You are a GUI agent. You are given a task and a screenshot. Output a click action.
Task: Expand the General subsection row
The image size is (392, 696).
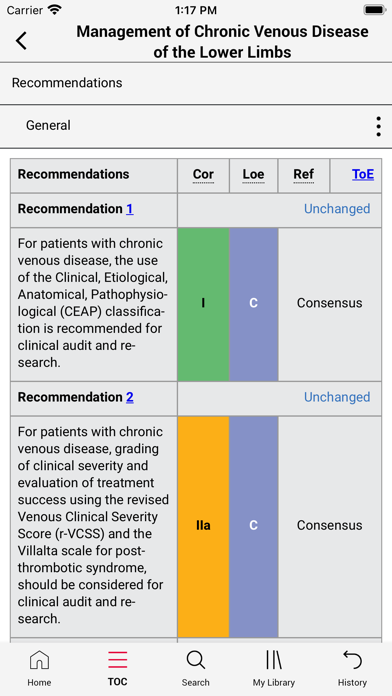pyautogui.click(x=196, y=127)
